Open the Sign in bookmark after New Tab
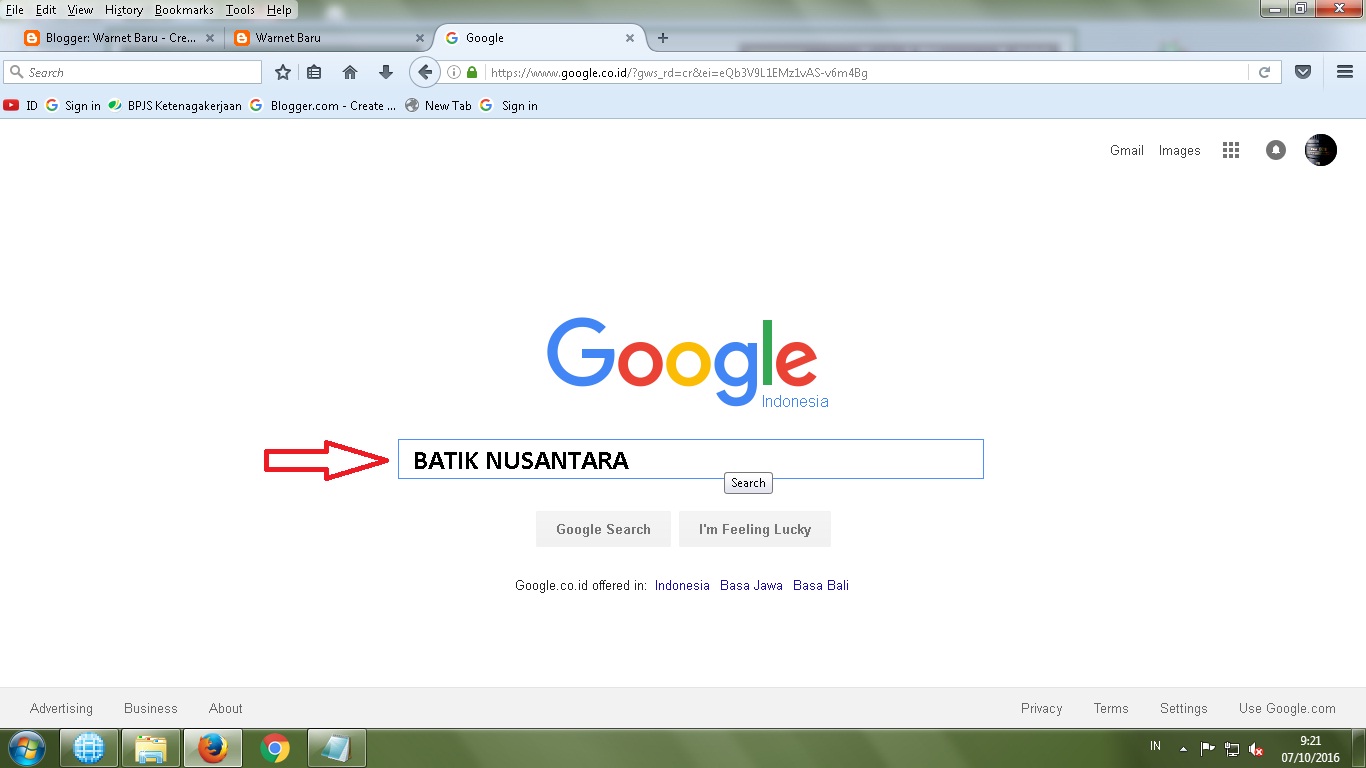The height and width of the screenshot is (768, 1366). pyautogui.click(x=509, y=105)
